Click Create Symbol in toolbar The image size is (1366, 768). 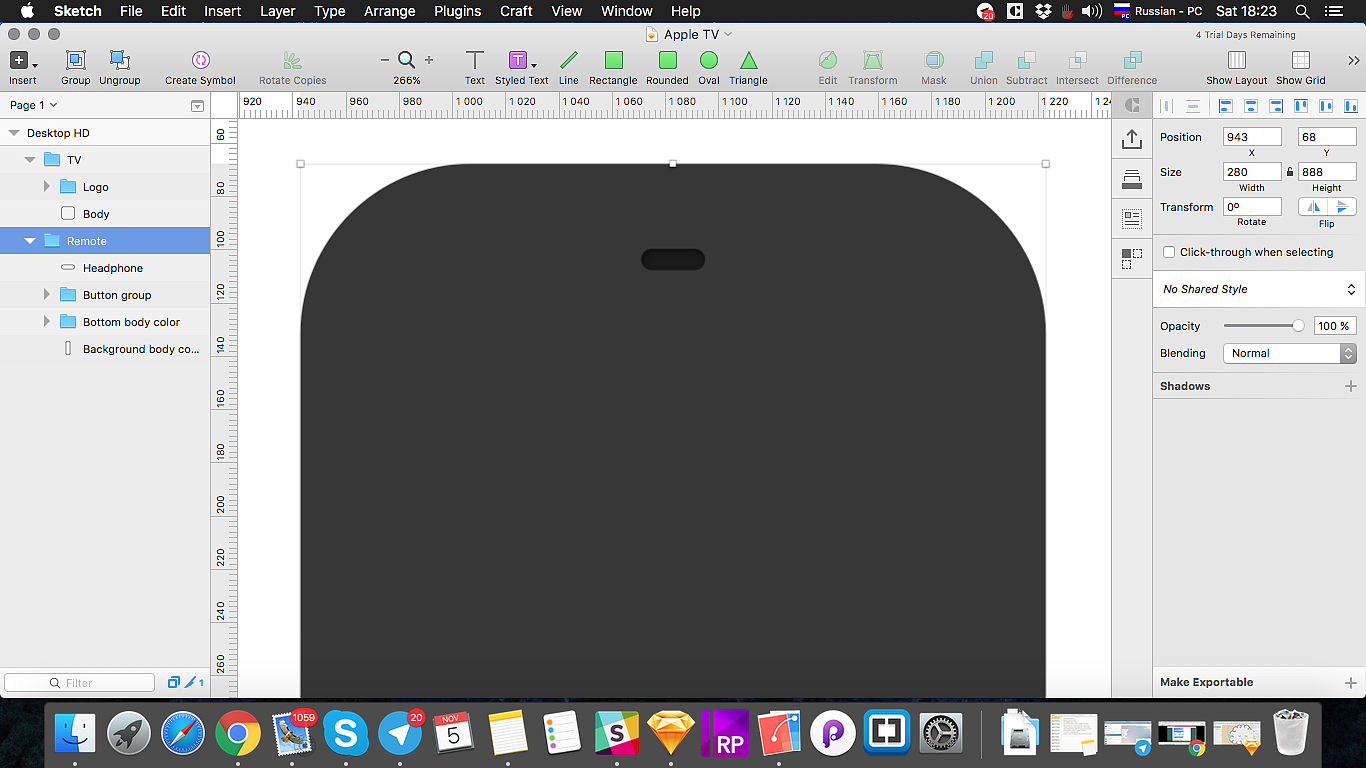click(x=200, y=62)
